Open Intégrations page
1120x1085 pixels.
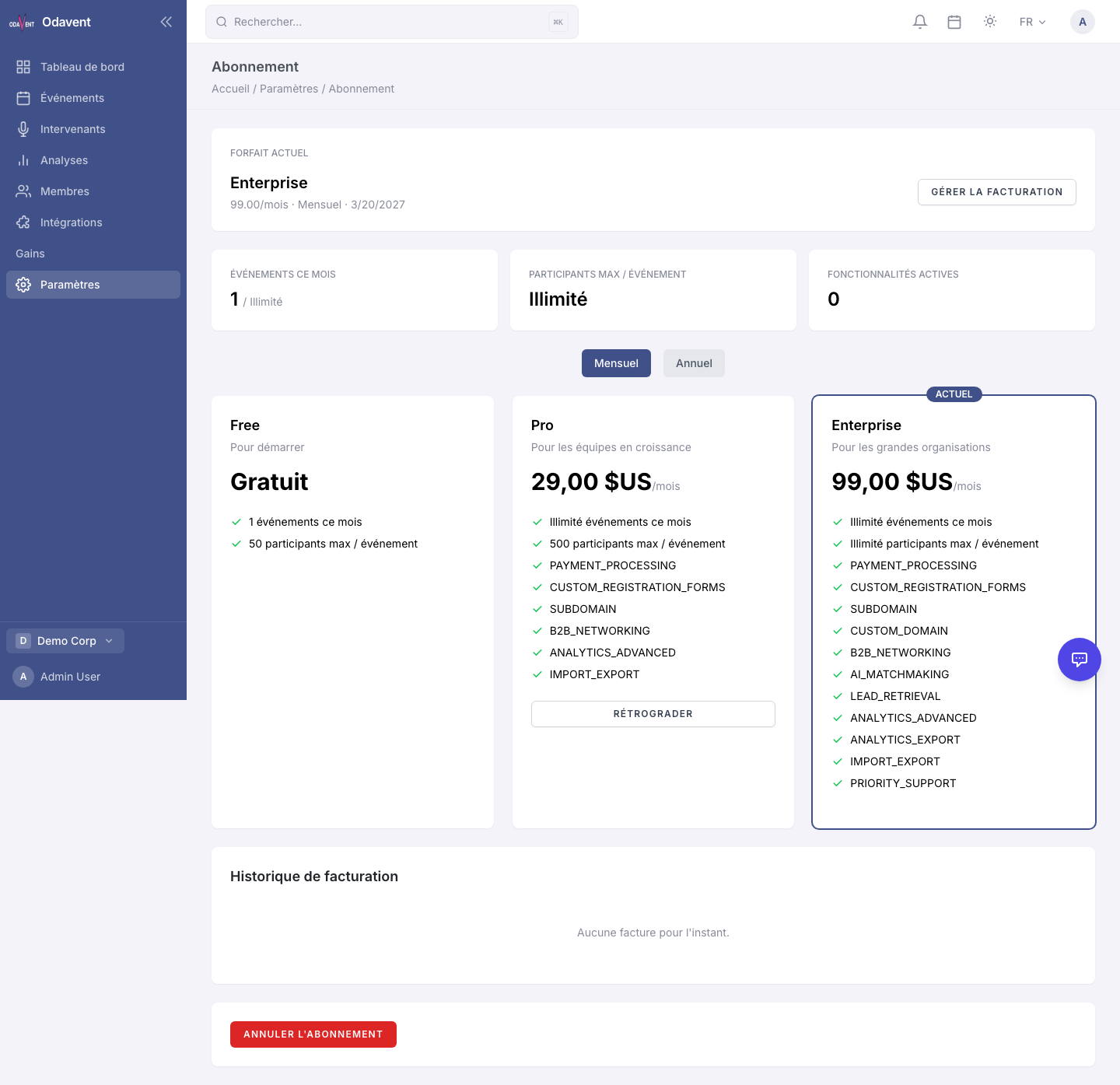(x=93, y=222)
